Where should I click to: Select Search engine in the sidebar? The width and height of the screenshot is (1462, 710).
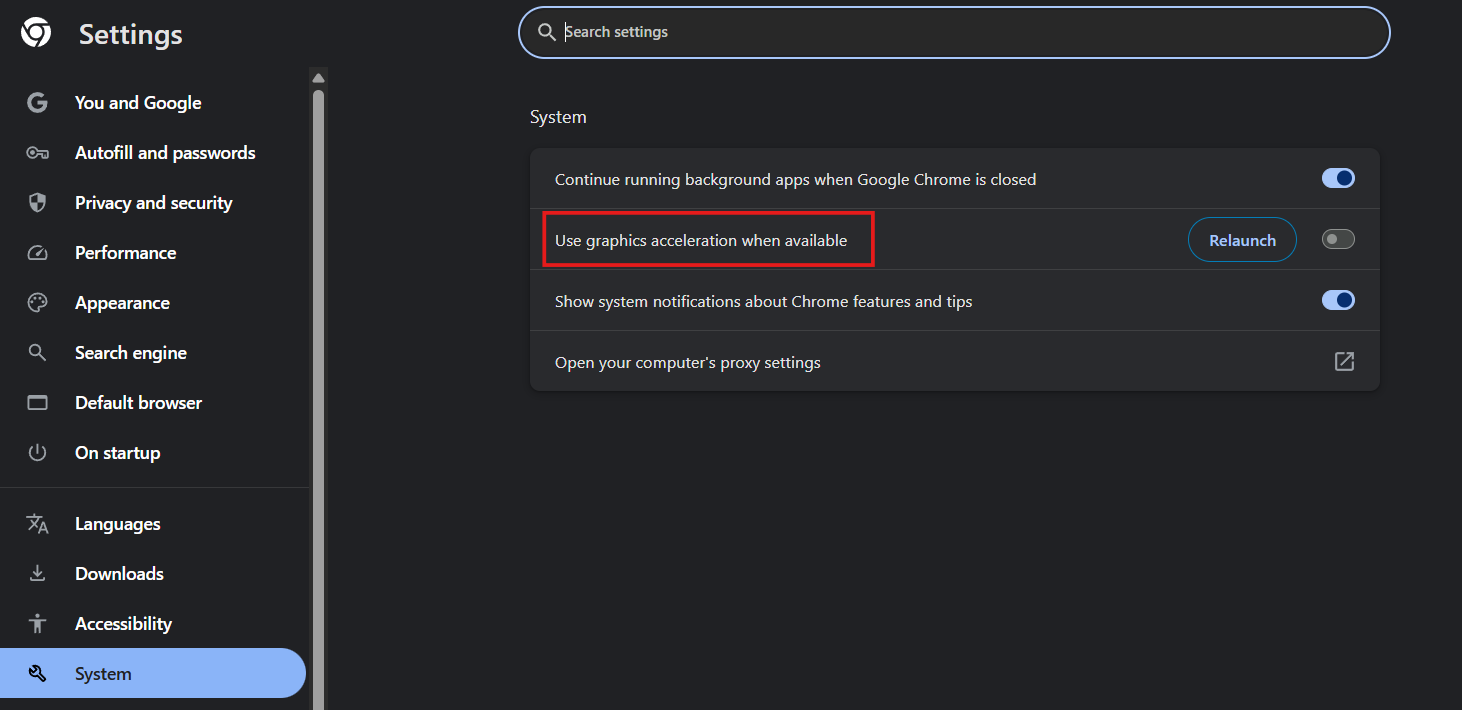pyautogui.click(x=130, y=353)
